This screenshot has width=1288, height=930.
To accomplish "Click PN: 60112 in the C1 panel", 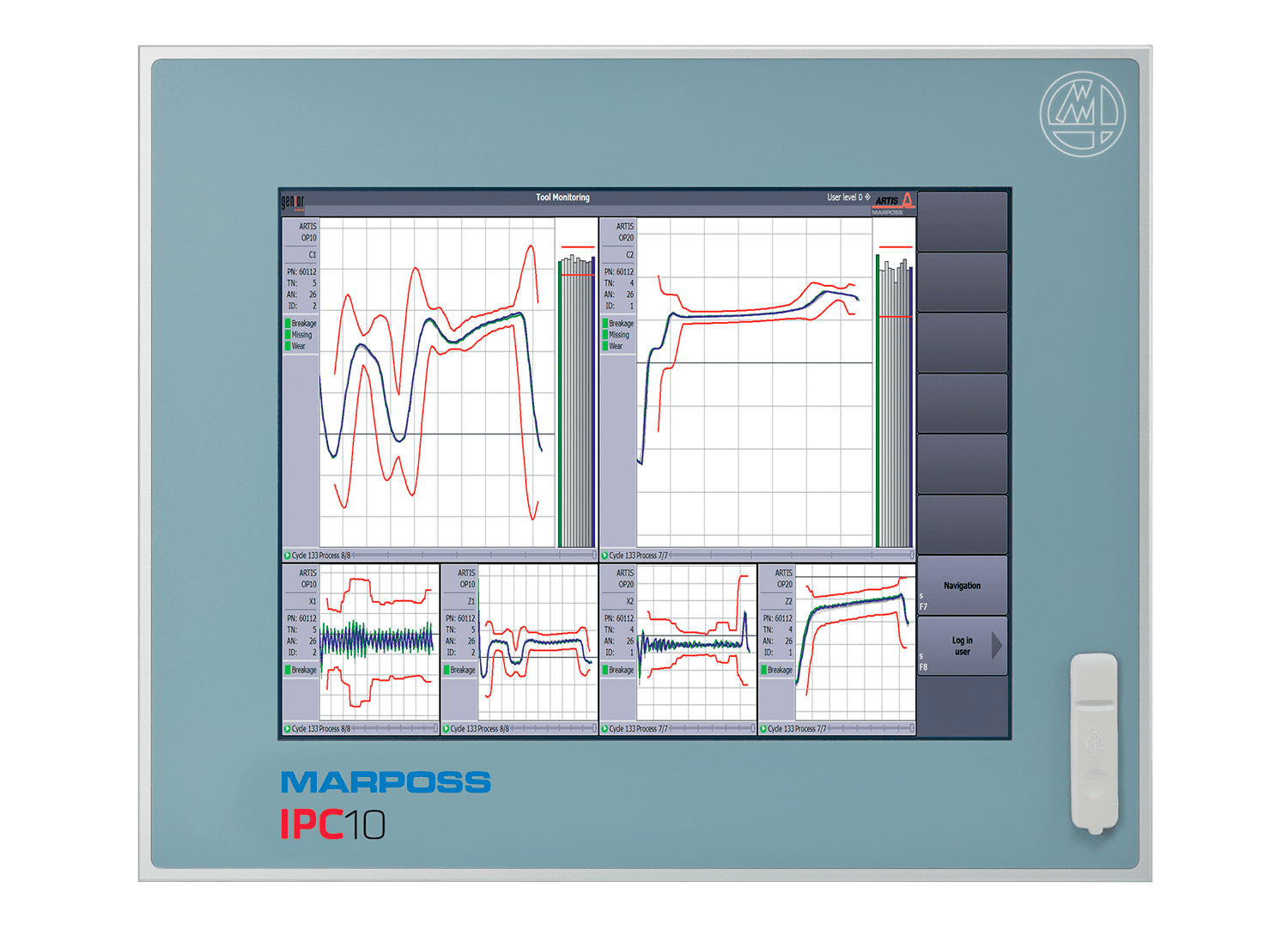I will click(301, 272).
